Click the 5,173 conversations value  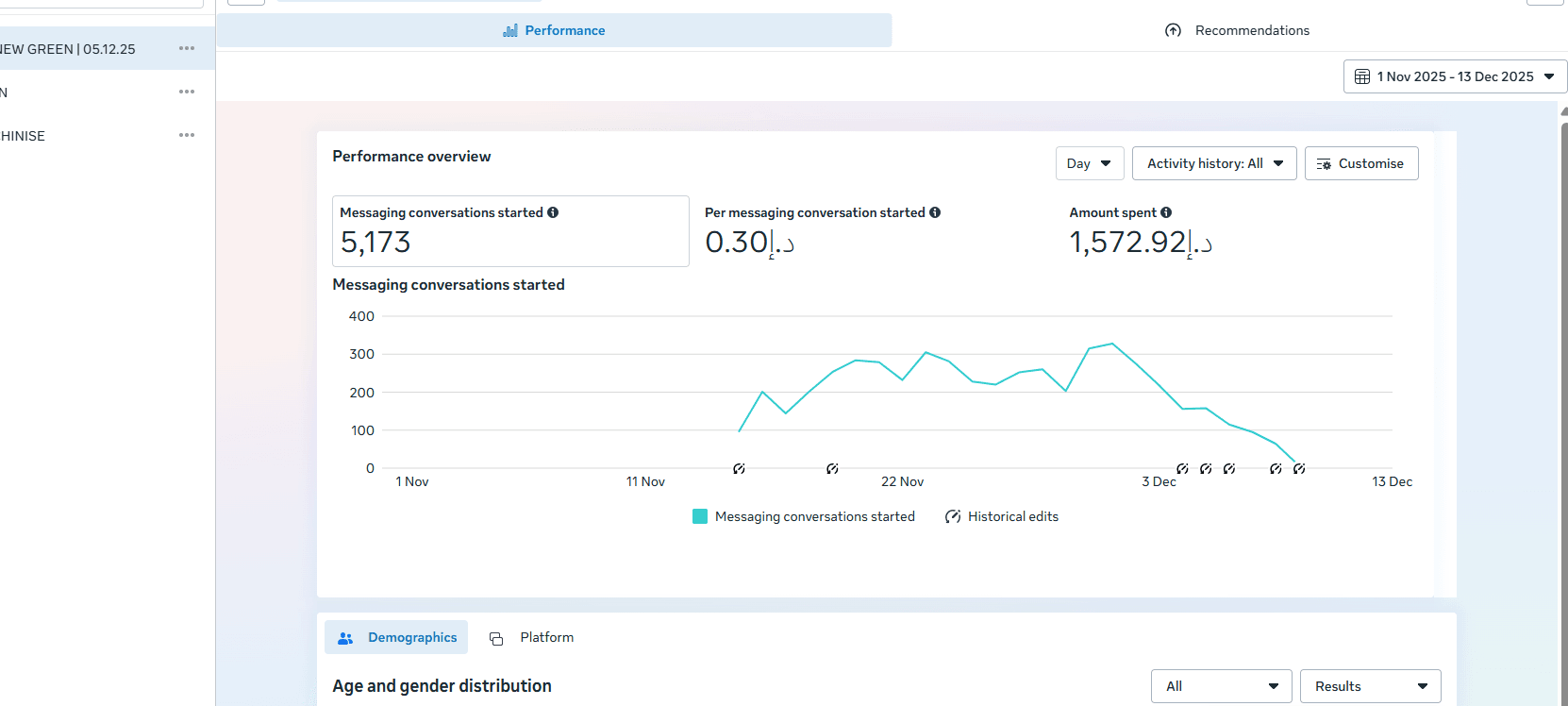pyautogui.click(x=375, y=243)
